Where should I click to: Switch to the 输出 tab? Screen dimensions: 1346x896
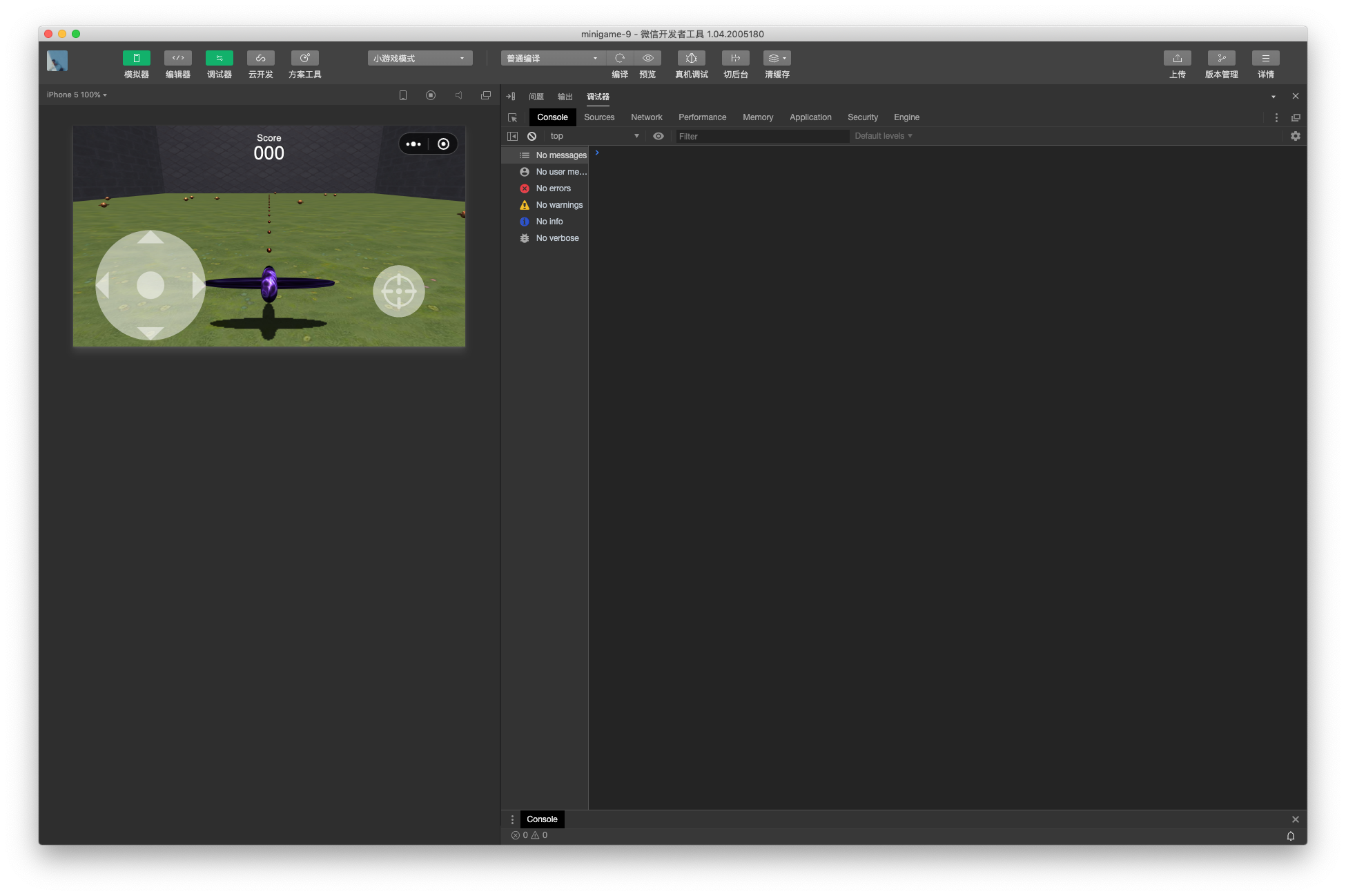point(565,97)
